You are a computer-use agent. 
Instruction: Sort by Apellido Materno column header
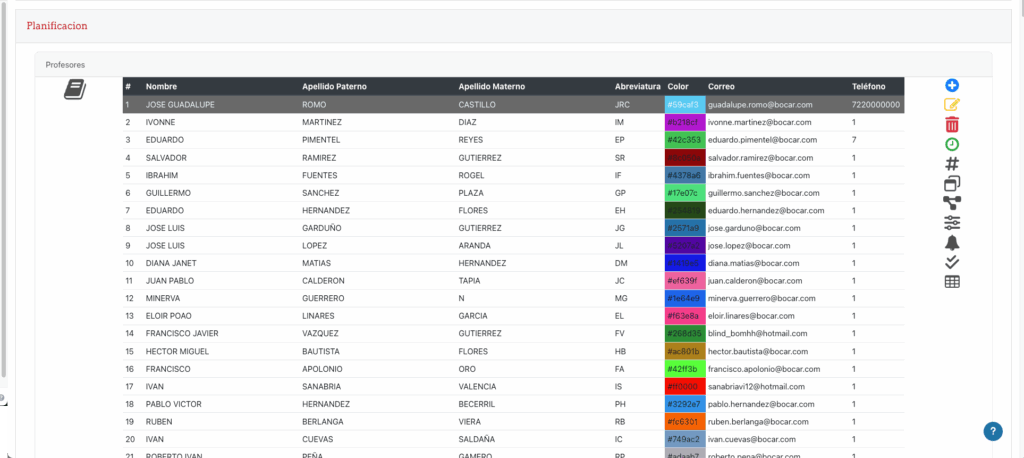pyautogui.click(x=492, y=86)
